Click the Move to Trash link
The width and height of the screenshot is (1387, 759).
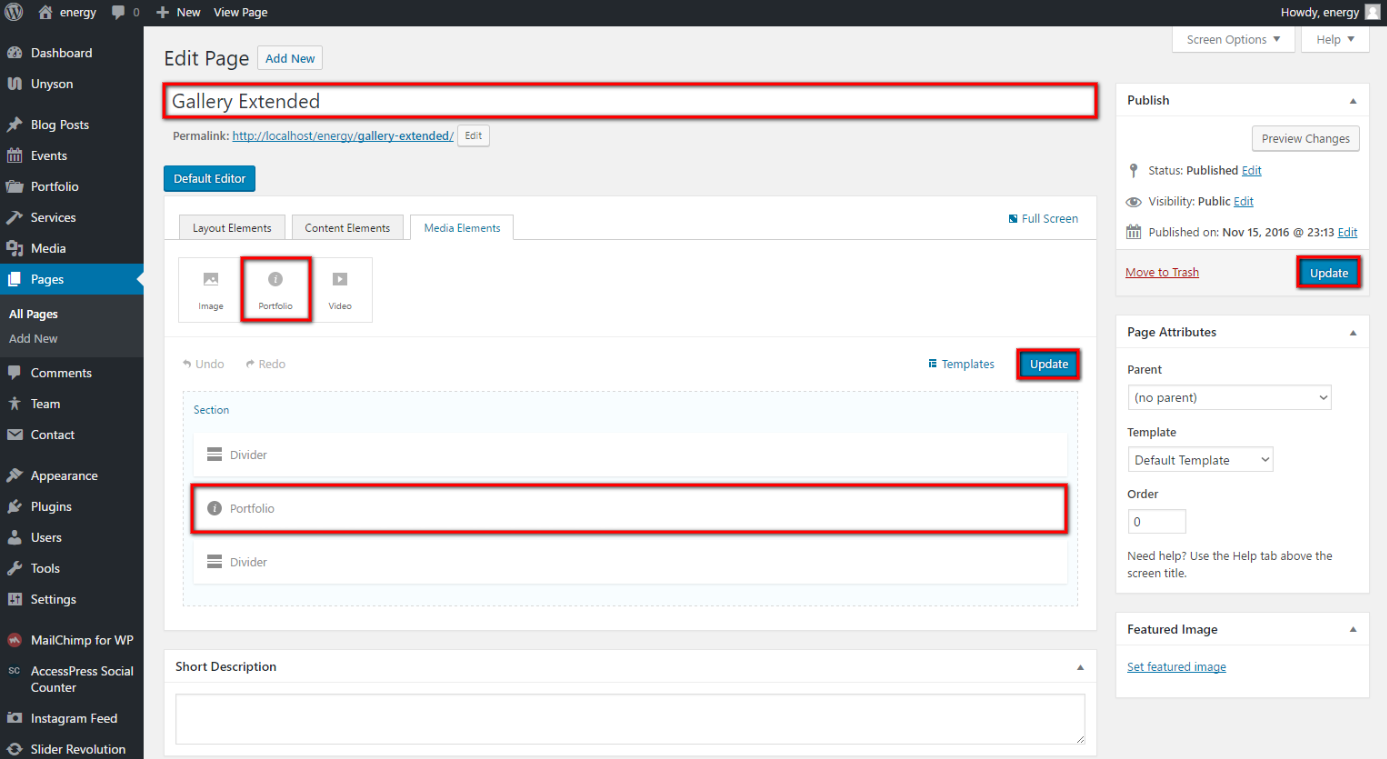click(1161, 272)
